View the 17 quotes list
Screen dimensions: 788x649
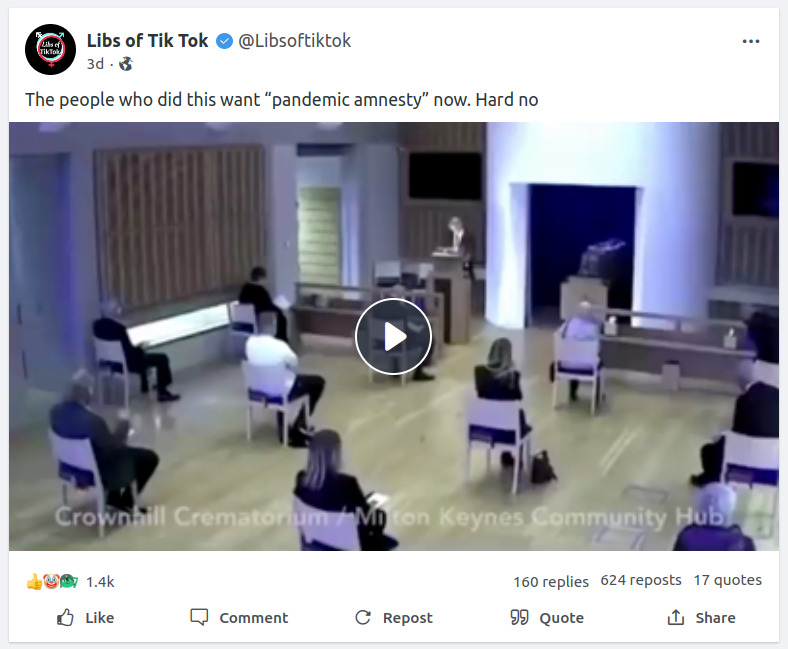(x=728, y=580)
